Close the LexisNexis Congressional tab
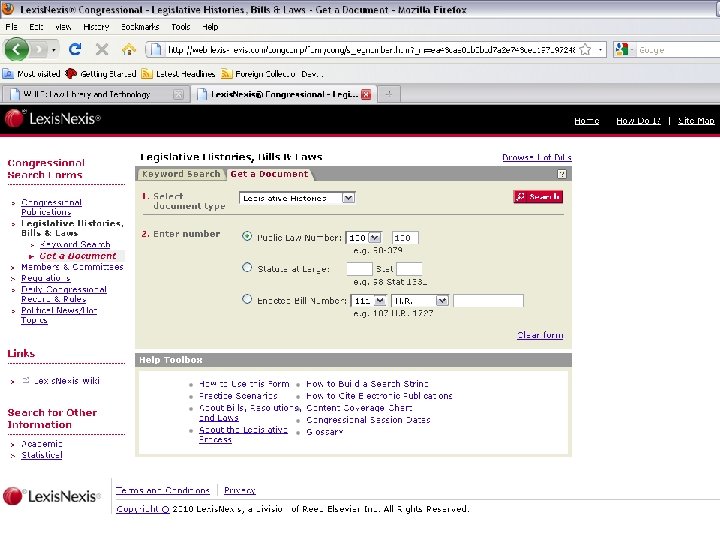This screenshot has width=720, height=540. pos(366,95)
